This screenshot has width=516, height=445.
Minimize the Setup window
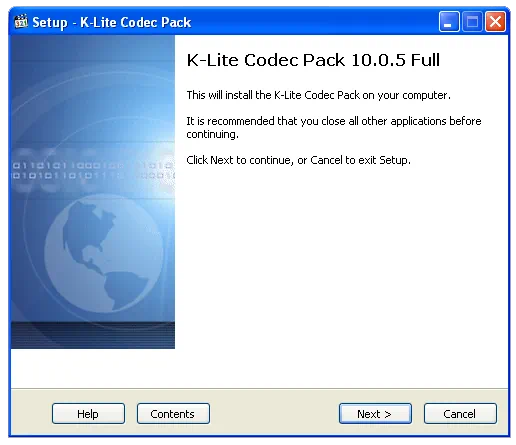point(449,22)
